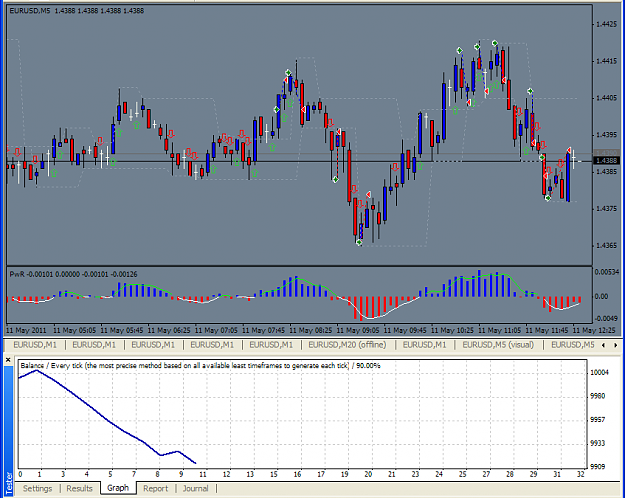
Task: Click the 1.4385 price scale label
Action: [606, 172]
